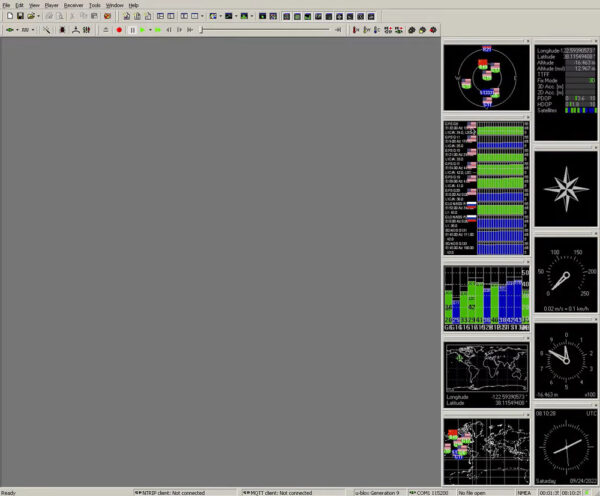Click the compass rose panel
The height and width of the screenshot is (496, 600).
(x=565, y=188)
